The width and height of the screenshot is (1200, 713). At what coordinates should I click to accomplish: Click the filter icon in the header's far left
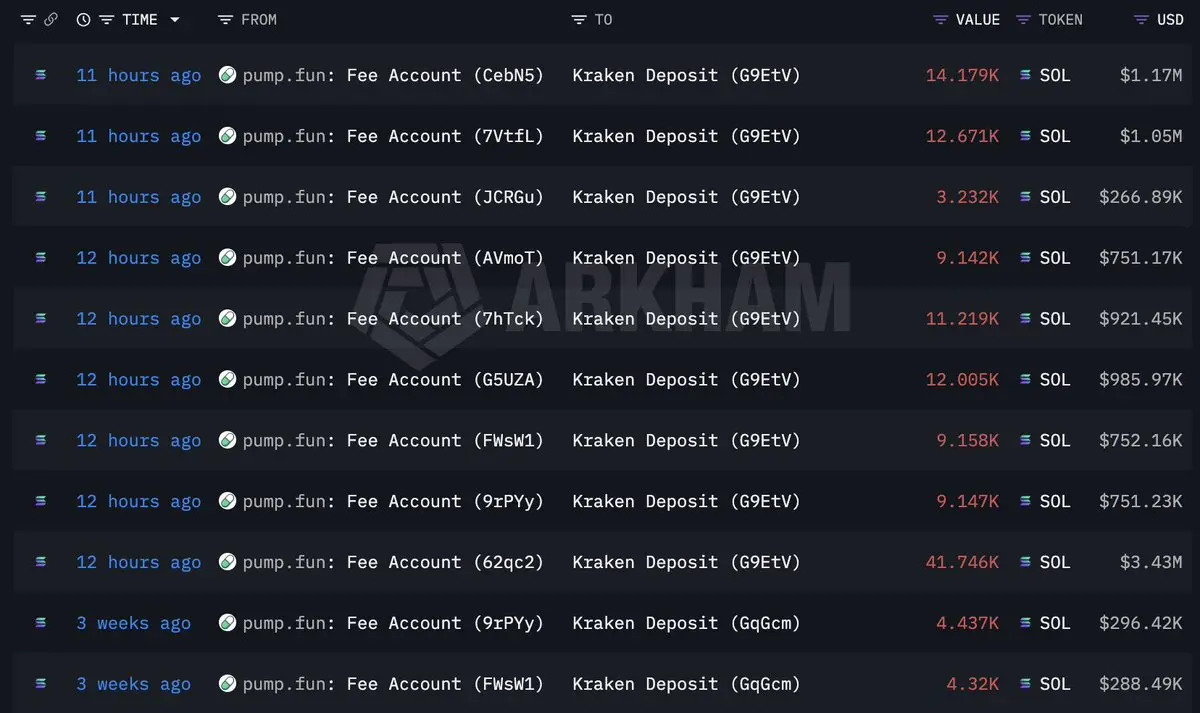point(28,20)
